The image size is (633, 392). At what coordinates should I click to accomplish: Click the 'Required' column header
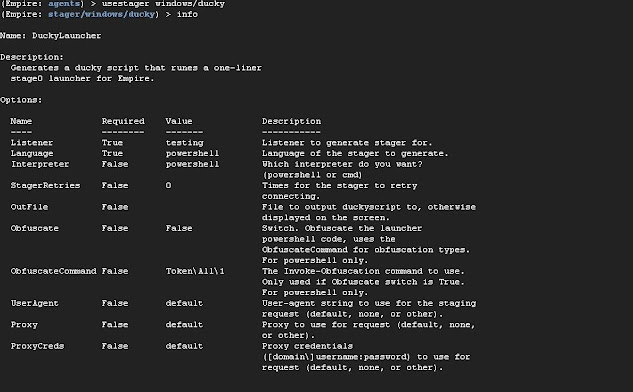click(123, 121)
